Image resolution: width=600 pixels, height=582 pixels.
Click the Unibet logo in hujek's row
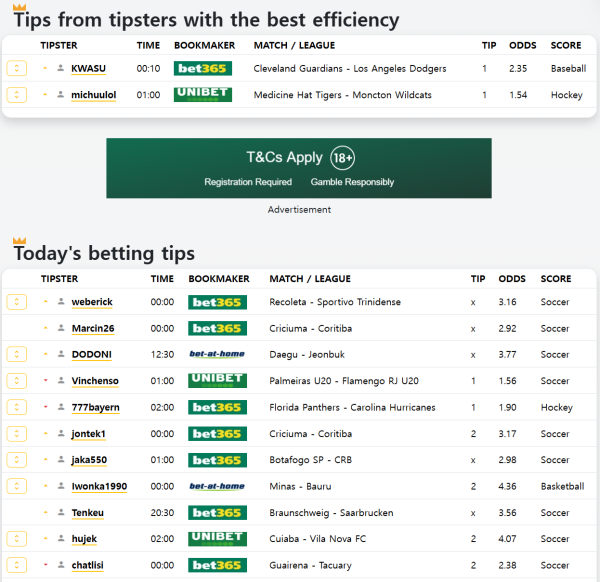217,539
